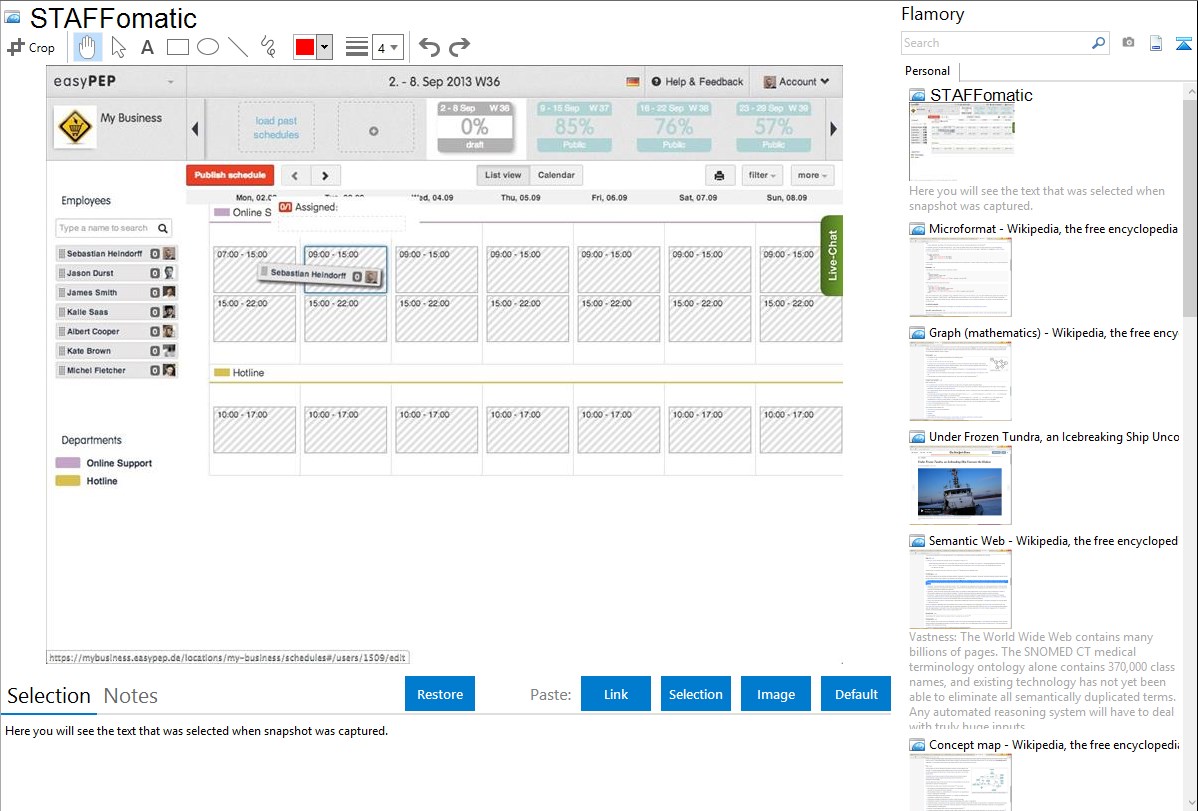This screenshot has width=1198, height=811.
Task: Click the blue upward arrow icon
Action: [1183, 43]
